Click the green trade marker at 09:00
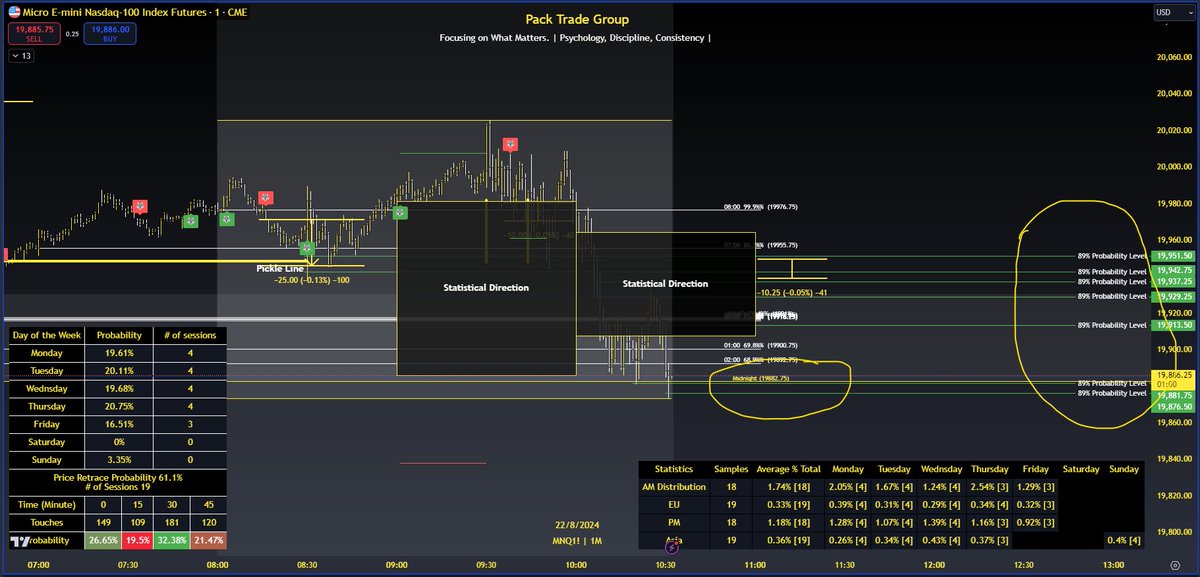This screenshot has height=577, width=1200. (400, 212)
